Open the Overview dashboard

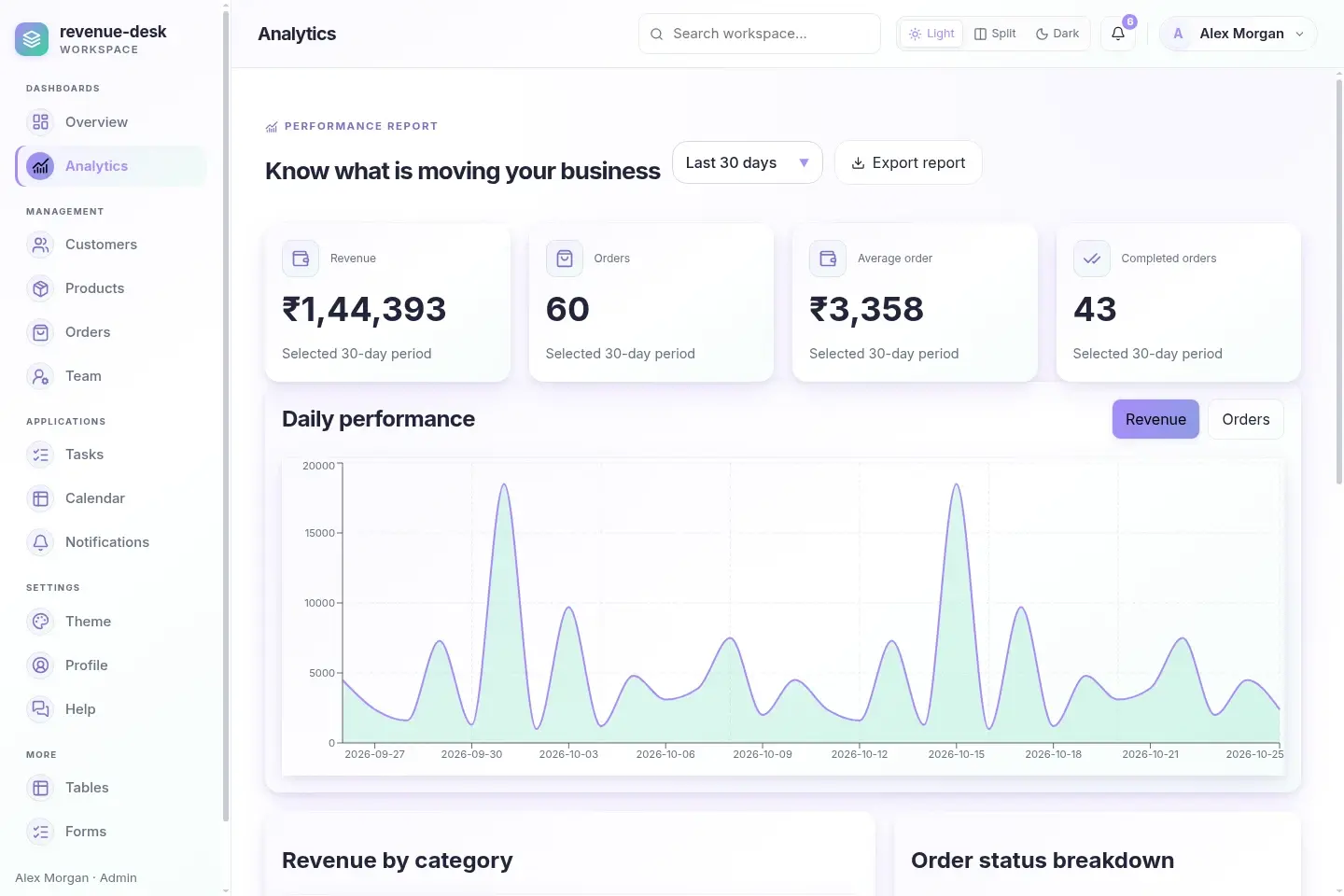click(112, 122)
